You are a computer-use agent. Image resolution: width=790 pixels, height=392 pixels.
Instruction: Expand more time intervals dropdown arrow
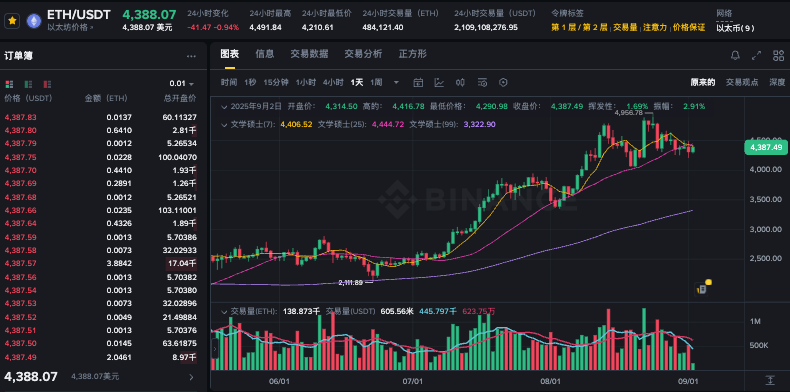pyautogui.click(x=396, y=83)
